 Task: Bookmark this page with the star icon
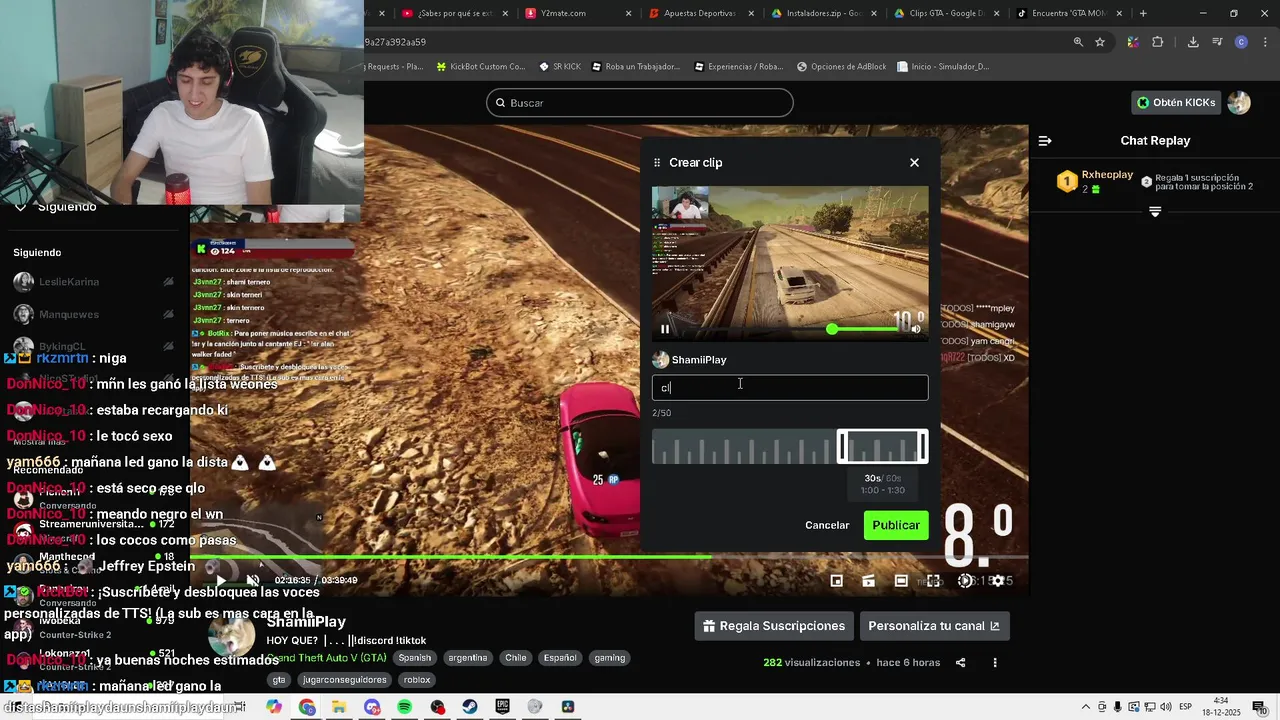pyautogui.click(x=1100, y=42)
